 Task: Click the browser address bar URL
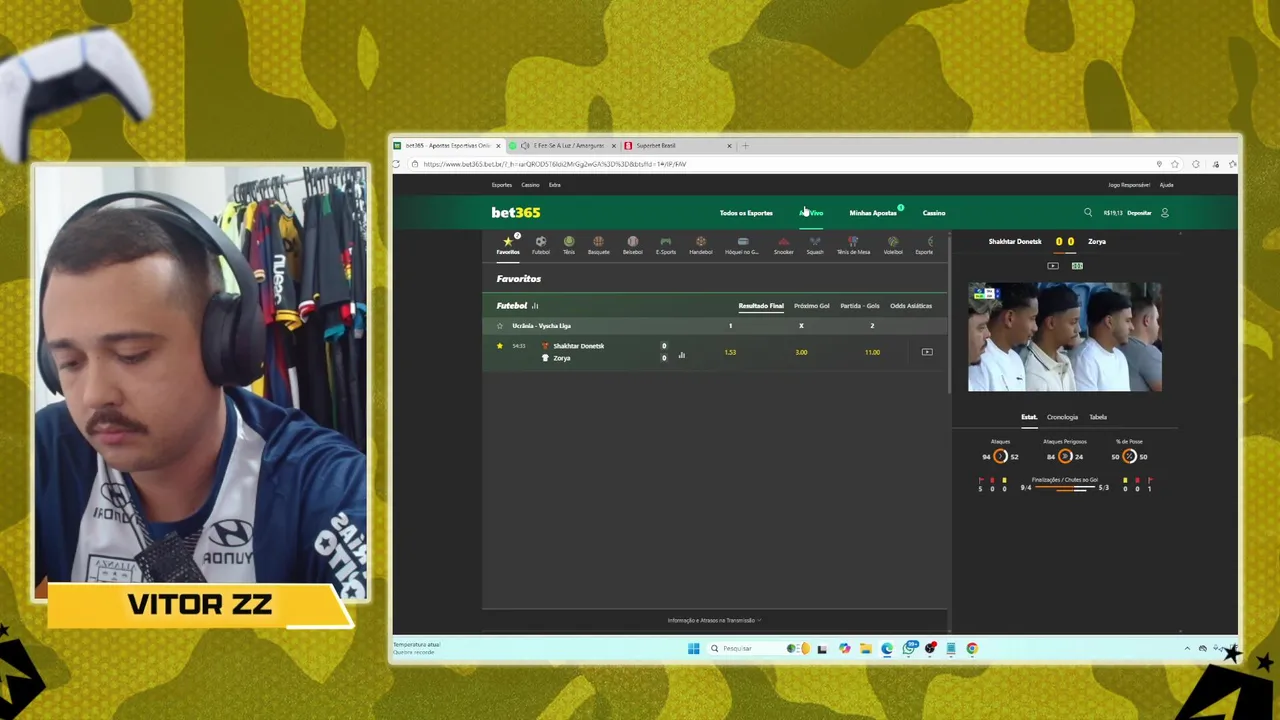(x=555, y=164)
